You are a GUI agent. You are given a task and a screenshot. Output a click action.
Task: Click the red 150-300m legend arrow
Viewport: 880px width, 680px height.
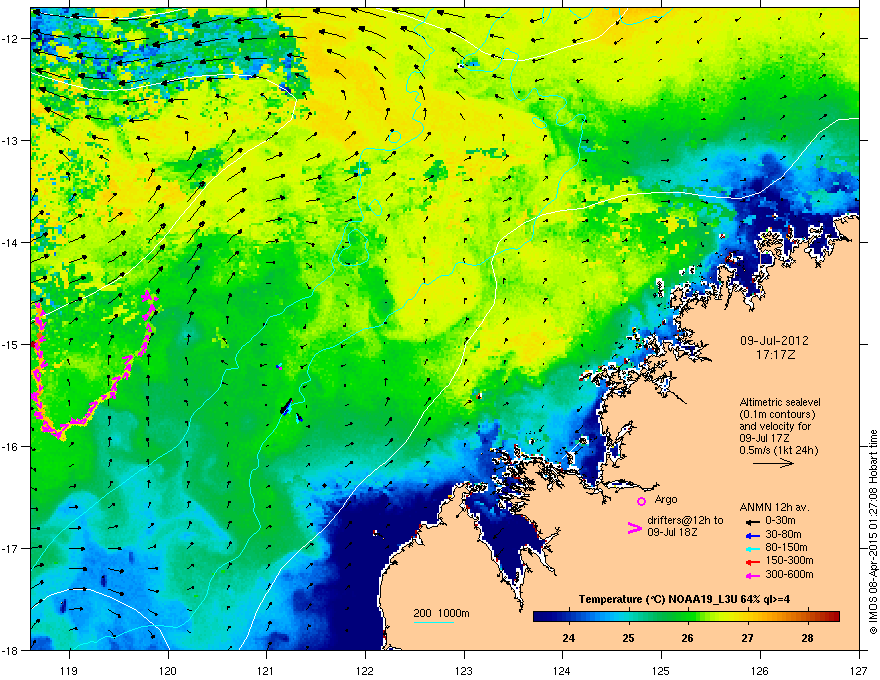tap(751, 562)
